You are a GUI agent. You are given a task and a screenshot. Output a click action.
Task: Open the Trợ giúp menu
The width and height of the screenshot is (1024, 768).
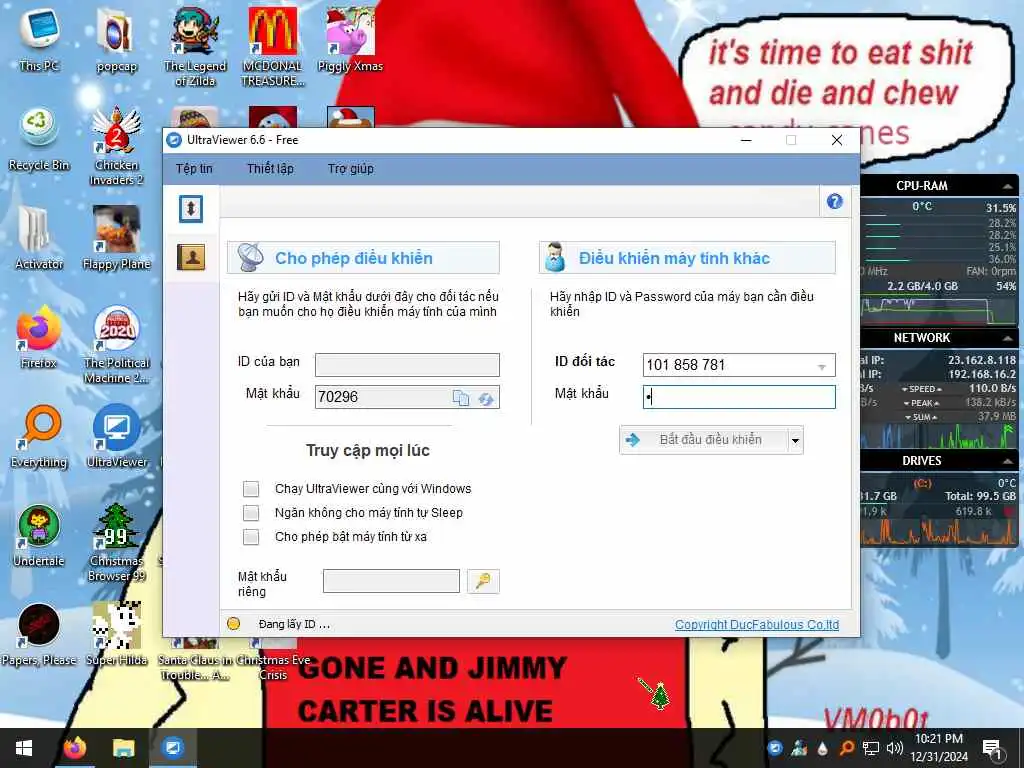point(351,168)
